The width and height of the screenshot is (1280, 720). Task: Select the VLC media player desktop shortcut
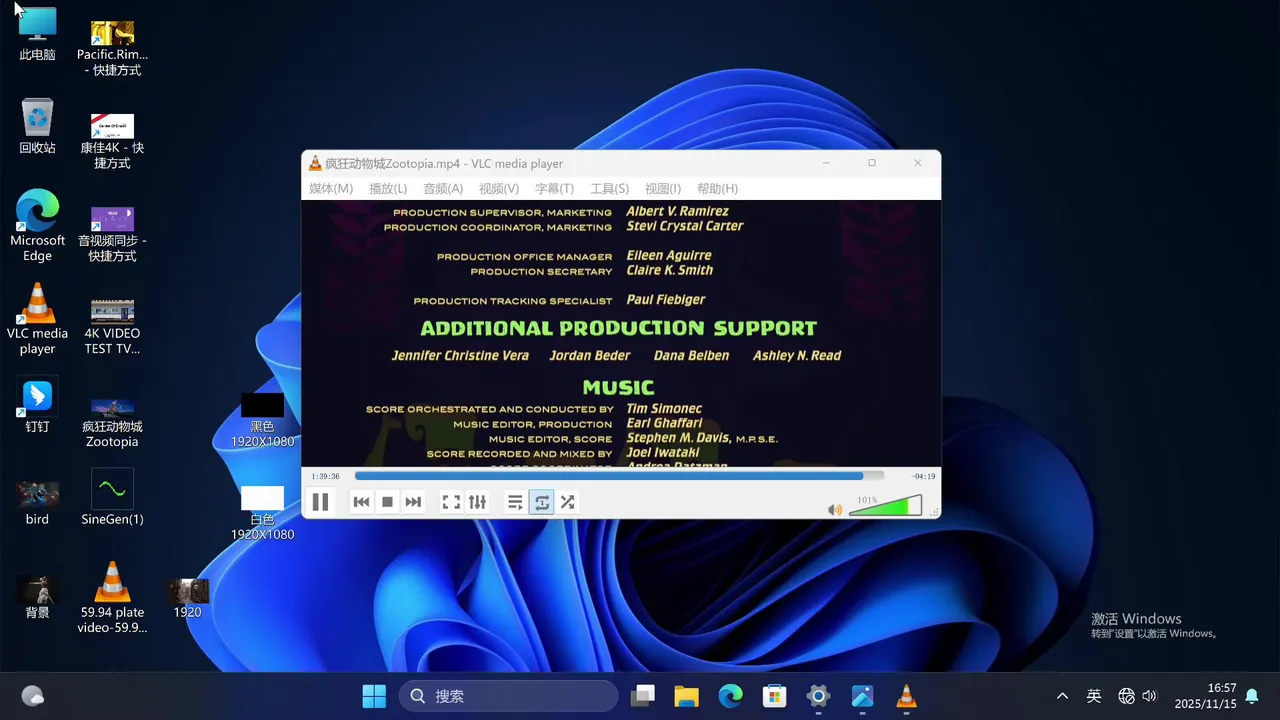coord(37,319)
